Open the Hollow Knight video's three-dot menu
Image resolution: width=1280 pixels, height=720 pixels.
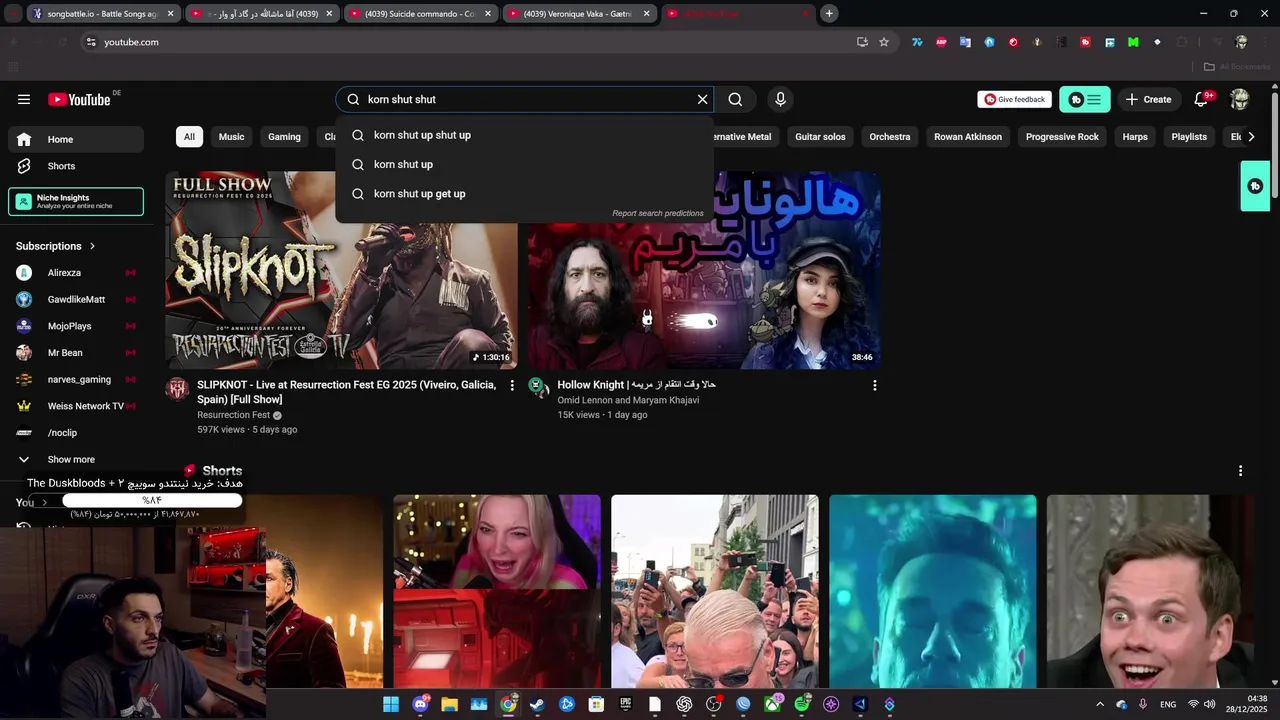875,385
